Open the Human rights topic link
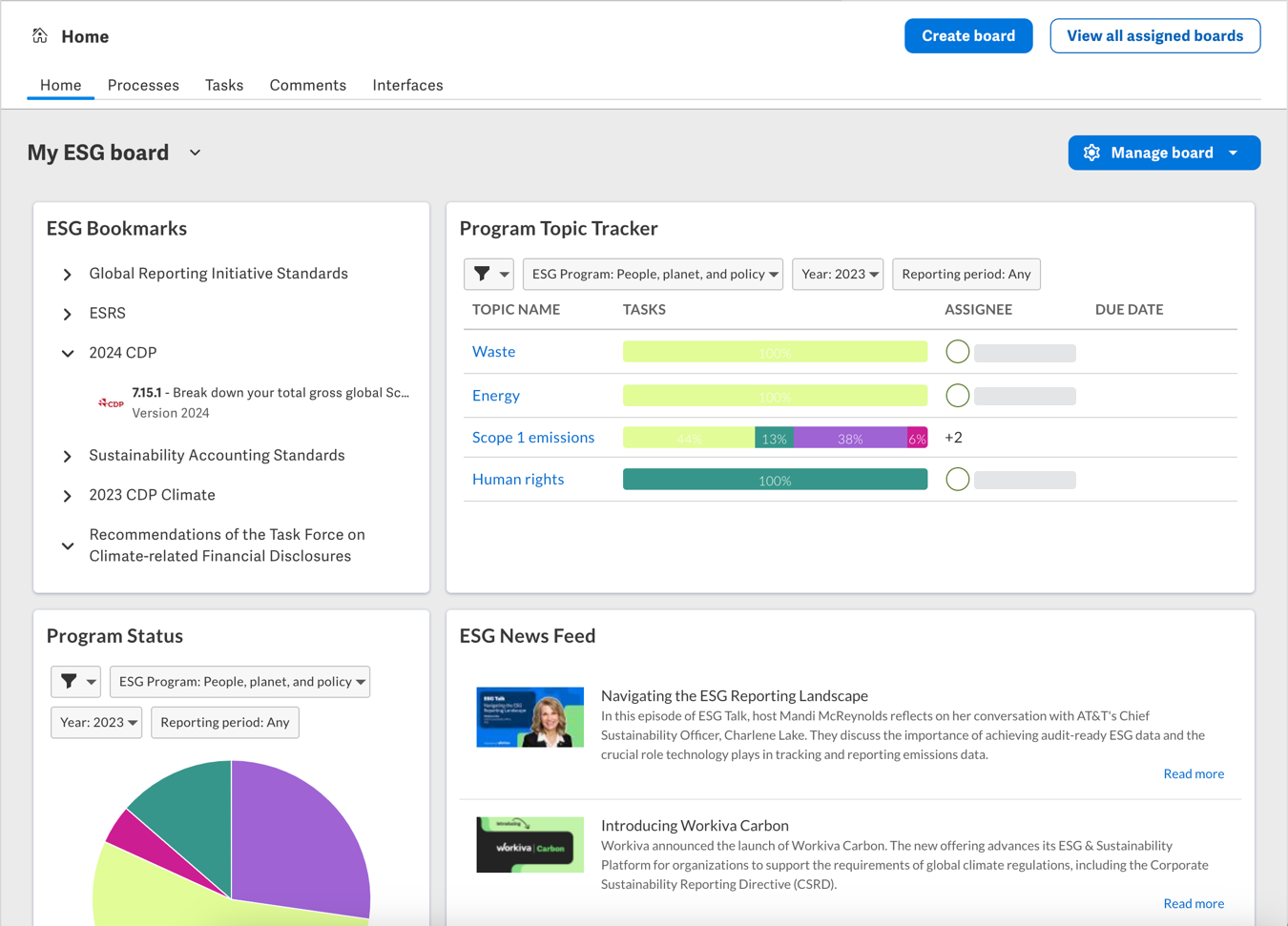Screen dimensions: 1288x926 pyautogui.click(x=518, y=480)
